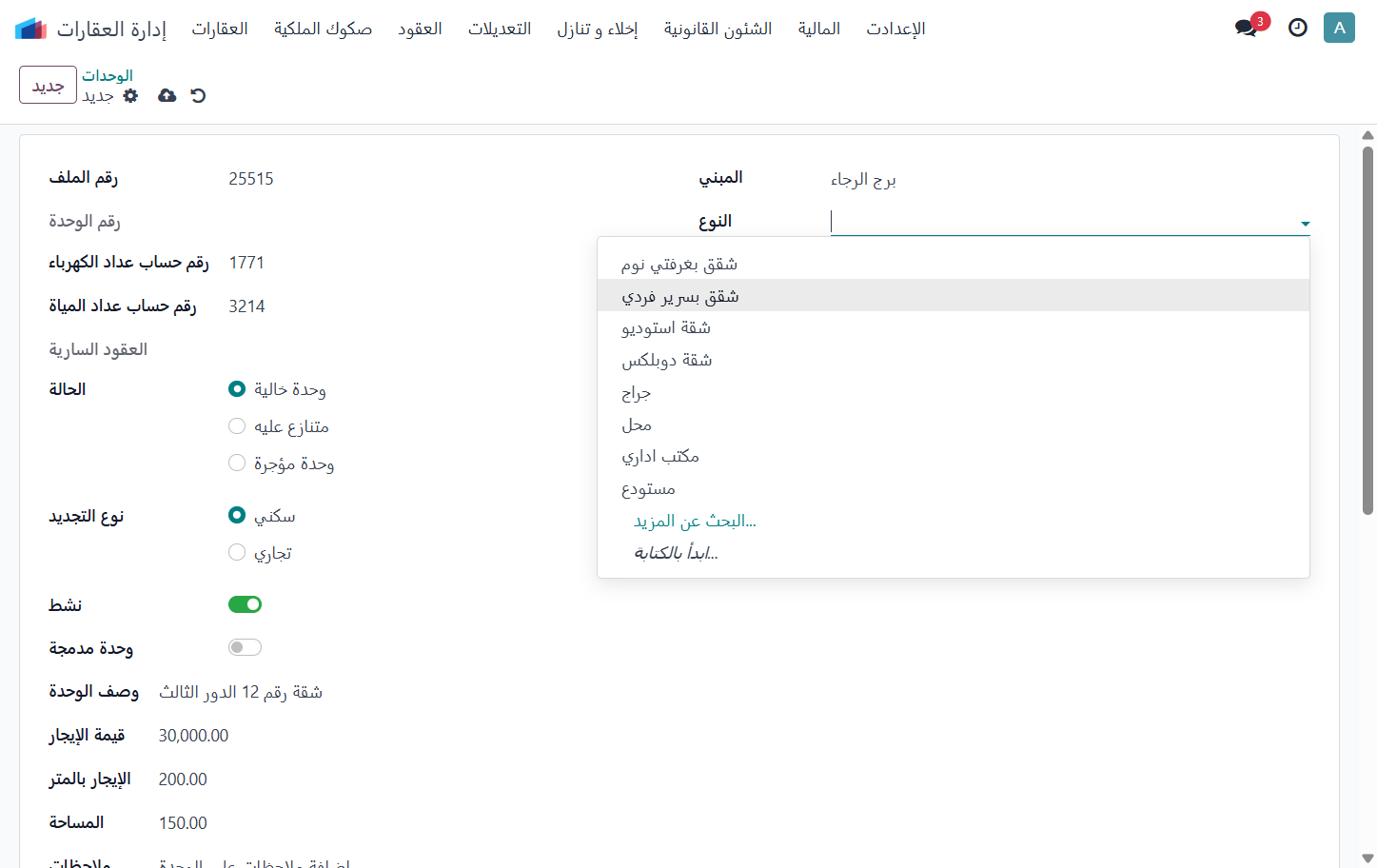Click البحث عن المزيد link

click(x=695, y=521)
